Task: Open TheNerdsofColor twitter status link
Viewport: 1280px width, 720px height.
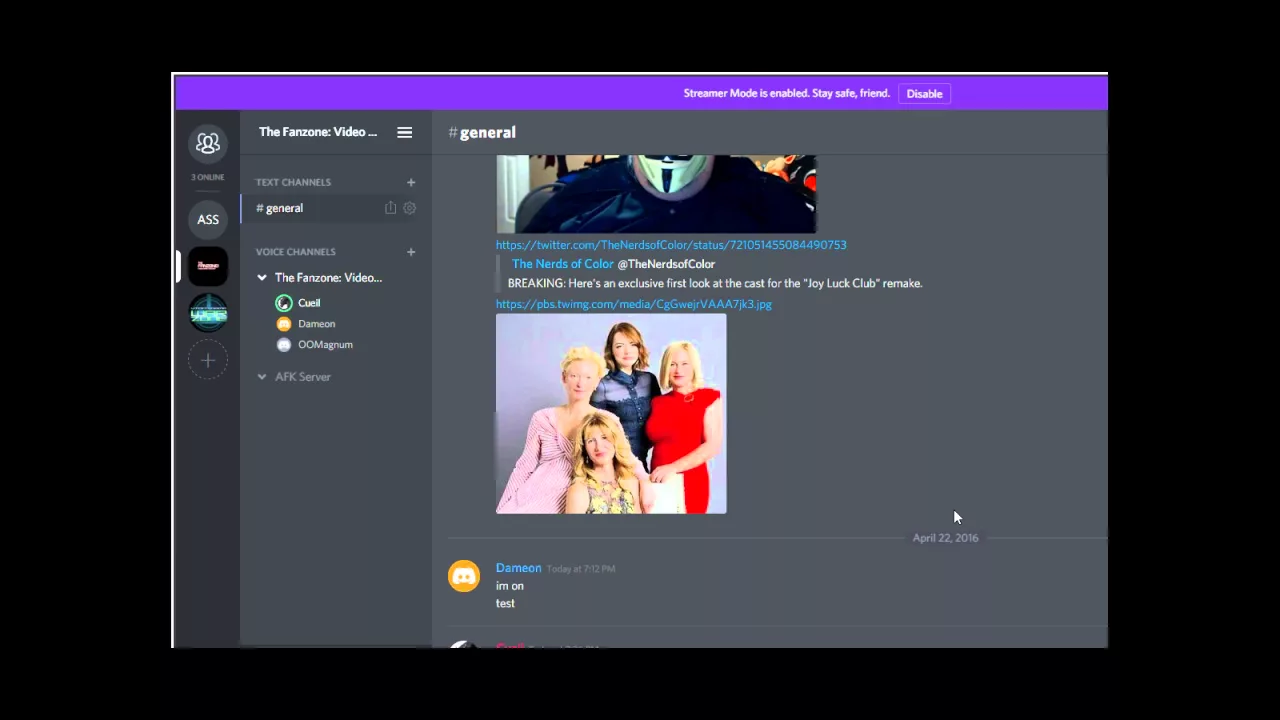Action: pyautogui.click(x=671, y=245)
